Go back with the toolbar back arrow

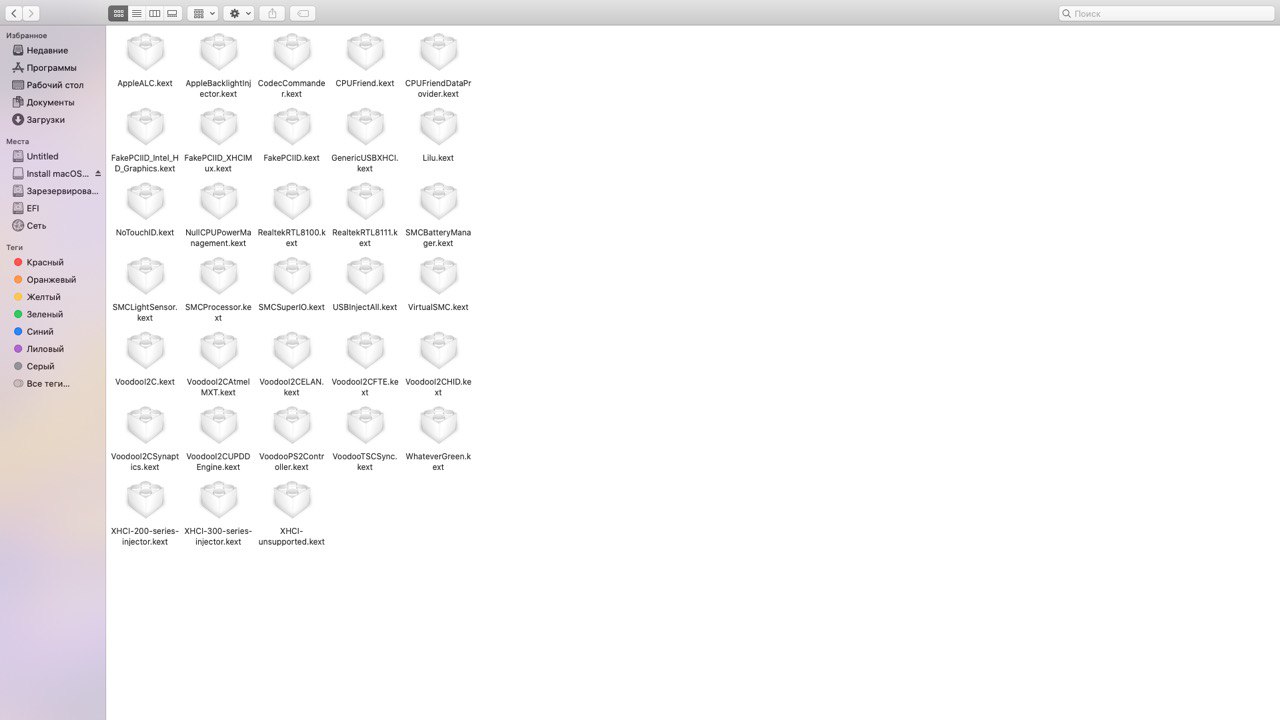14,13
